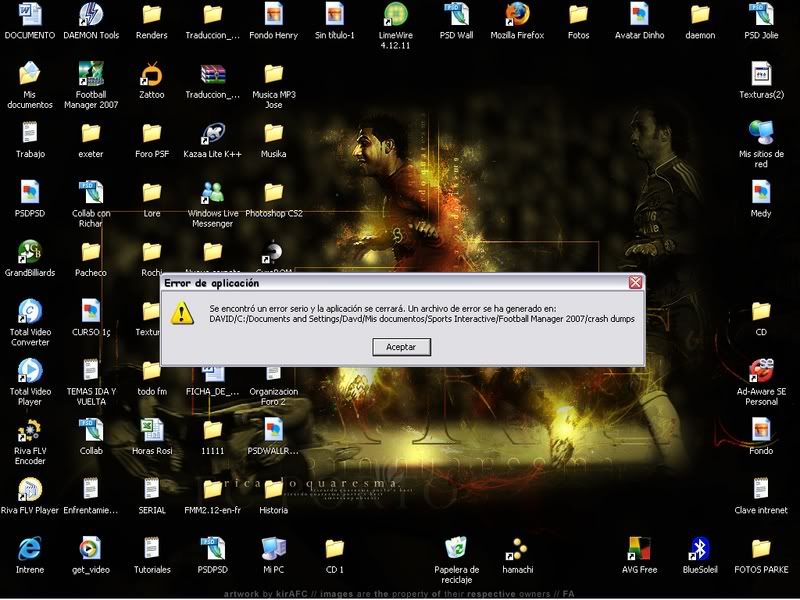Viewport: 800px width, 600px height.
Task: Open the Renders folder
Action: 152,15
